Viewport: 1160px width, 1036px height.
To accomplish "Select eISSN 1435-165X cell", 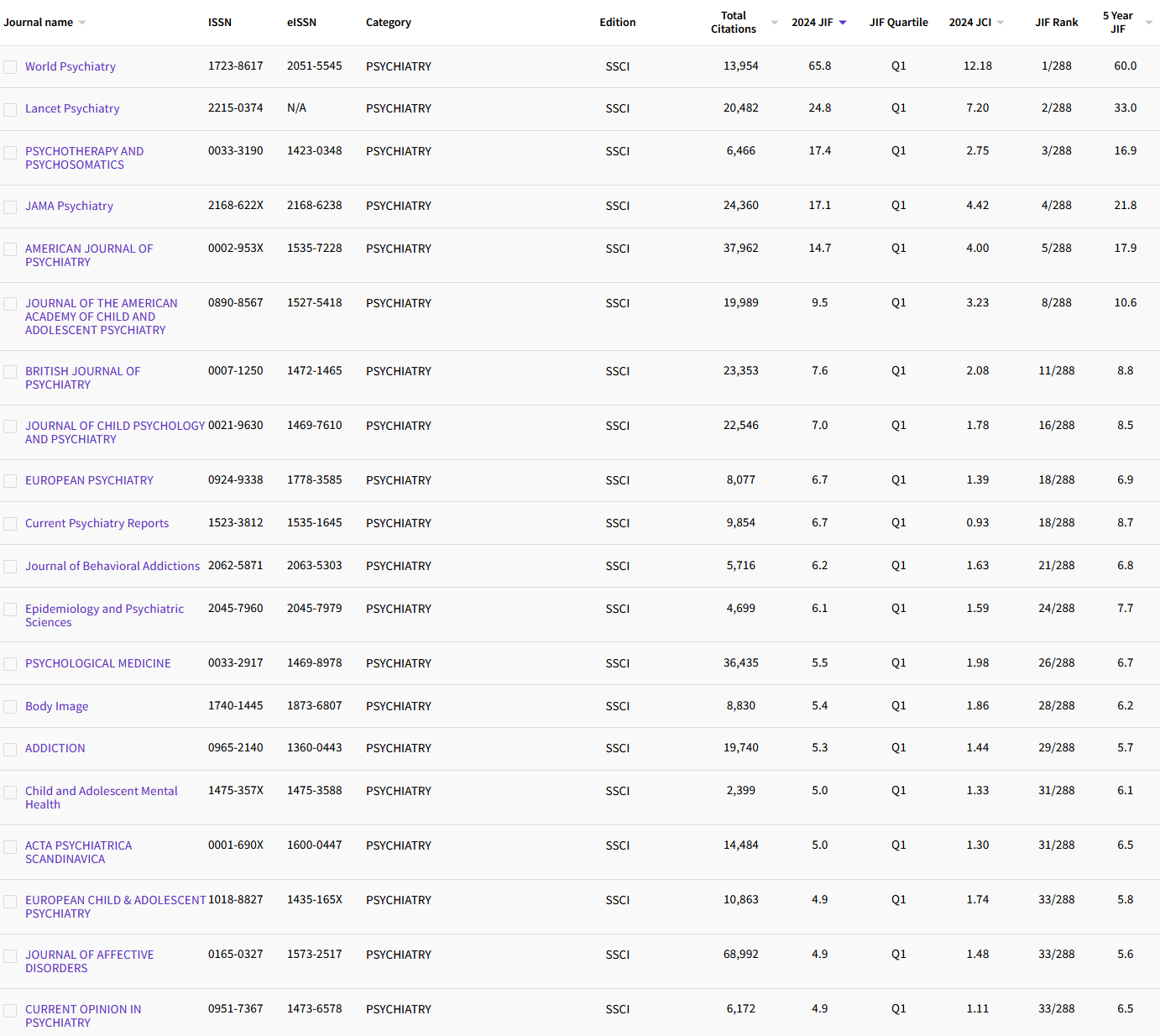I will (x=315, y=899).
